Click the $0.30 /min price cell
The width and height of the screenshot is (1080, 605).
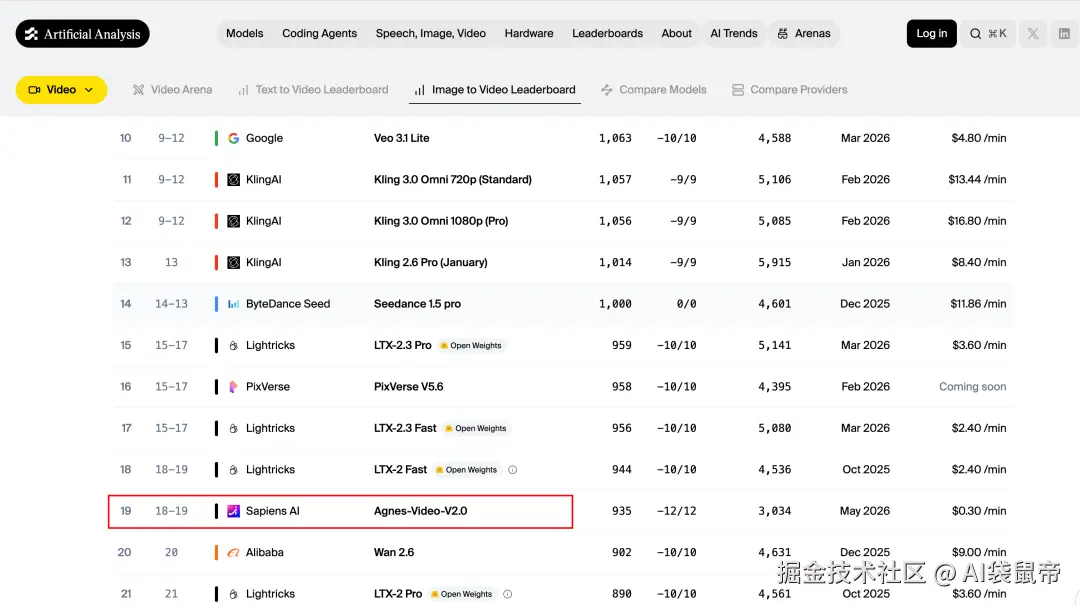point(979,511)
